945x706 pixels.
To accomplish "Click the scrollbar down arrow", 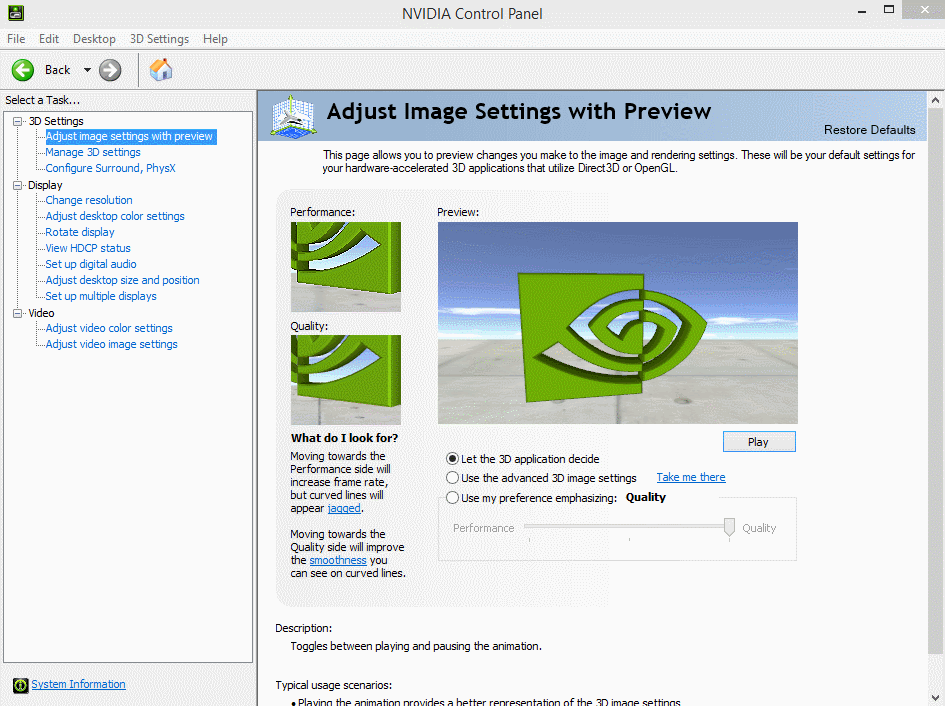I will tap(935, 698).
